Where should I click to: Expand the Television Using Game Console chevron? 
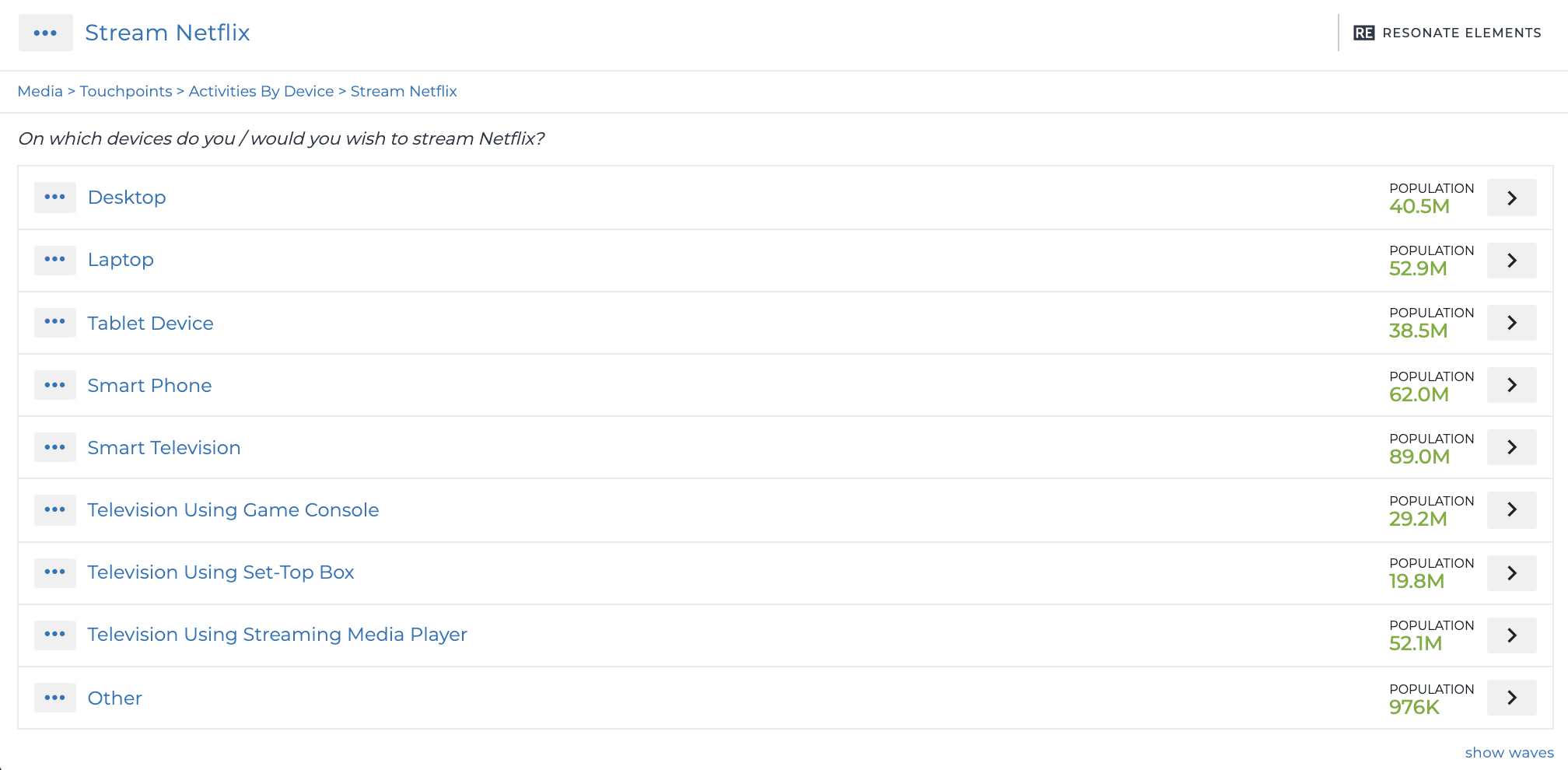1512,509
